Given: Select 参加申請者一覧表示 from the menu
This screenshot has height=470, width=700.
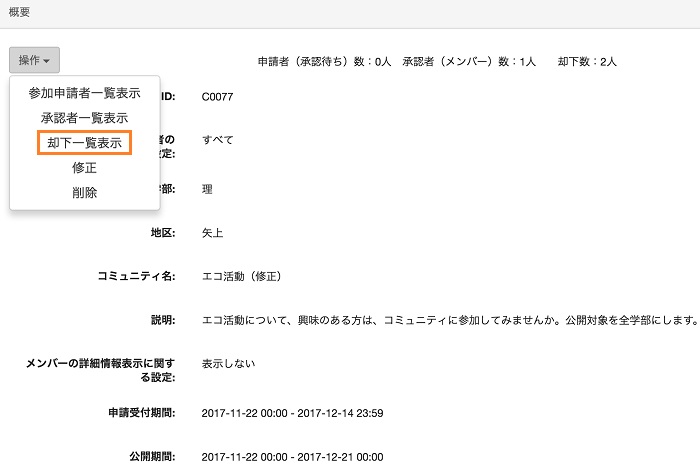Looking at the screenshot, I should pos(84,93).
